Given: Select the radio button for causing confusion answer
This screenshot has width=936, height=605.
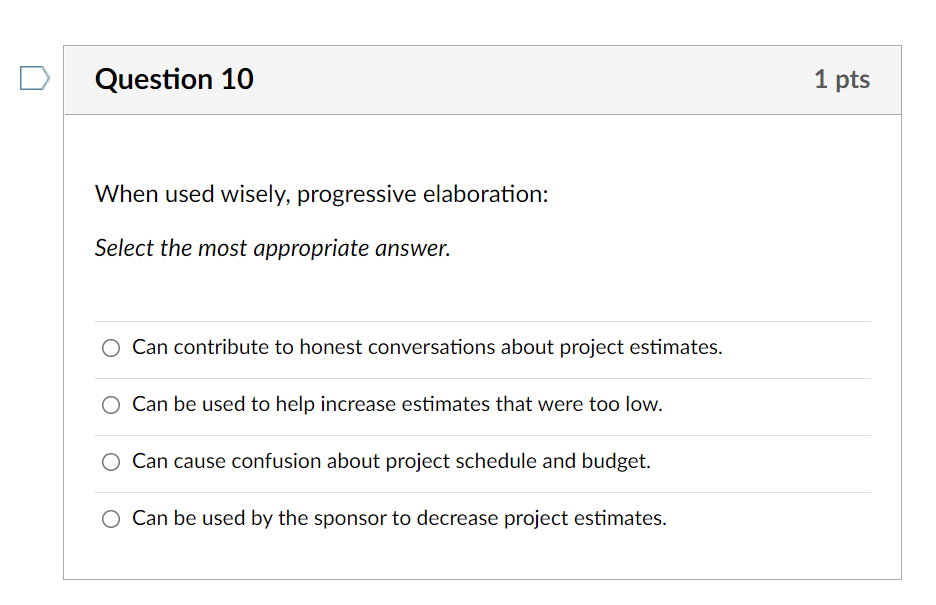Looking at the screenshot, I should (110, 462).
